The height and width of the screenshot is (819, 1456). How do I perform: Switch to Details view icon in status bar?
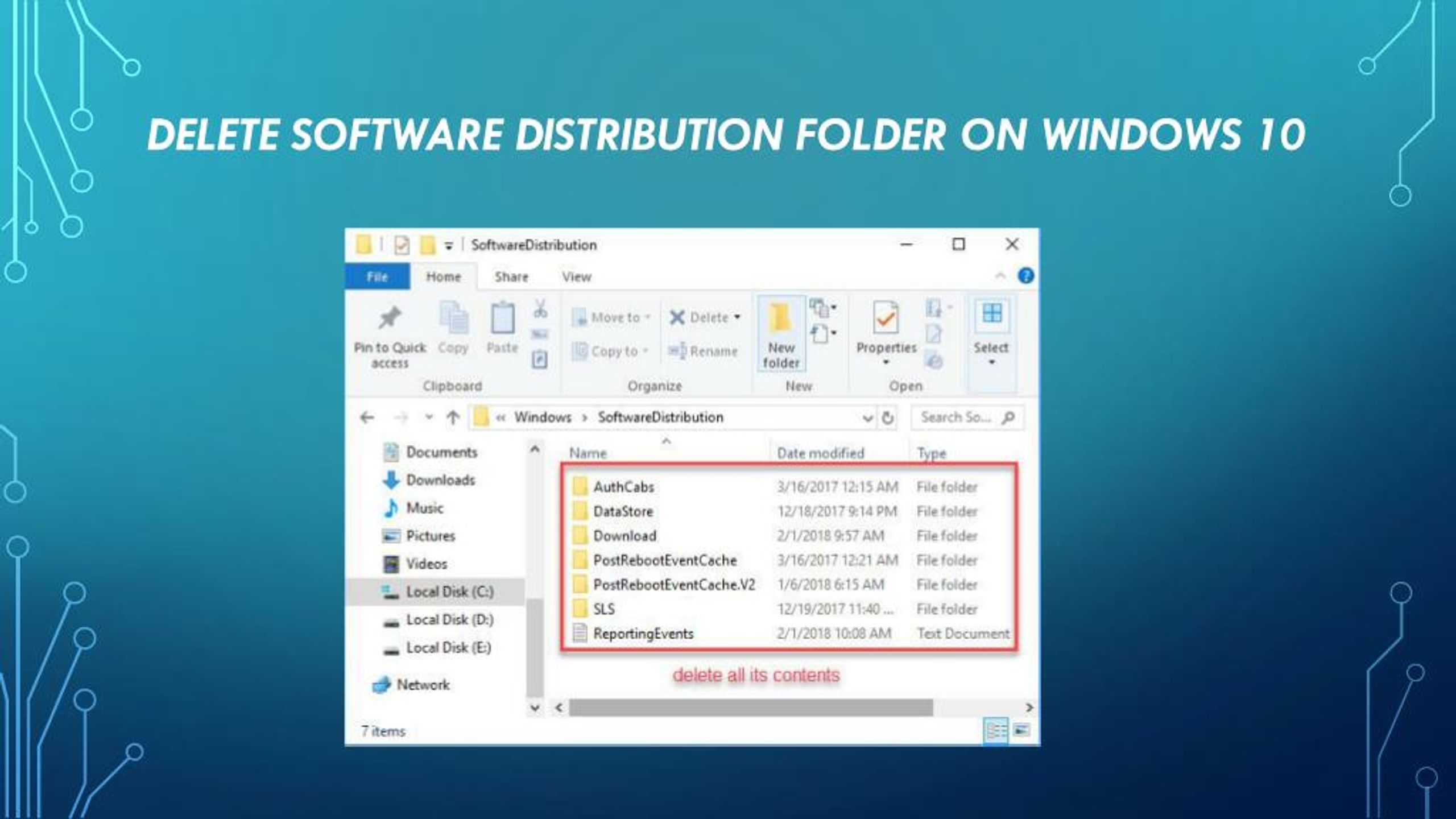(x=995, y=730)
